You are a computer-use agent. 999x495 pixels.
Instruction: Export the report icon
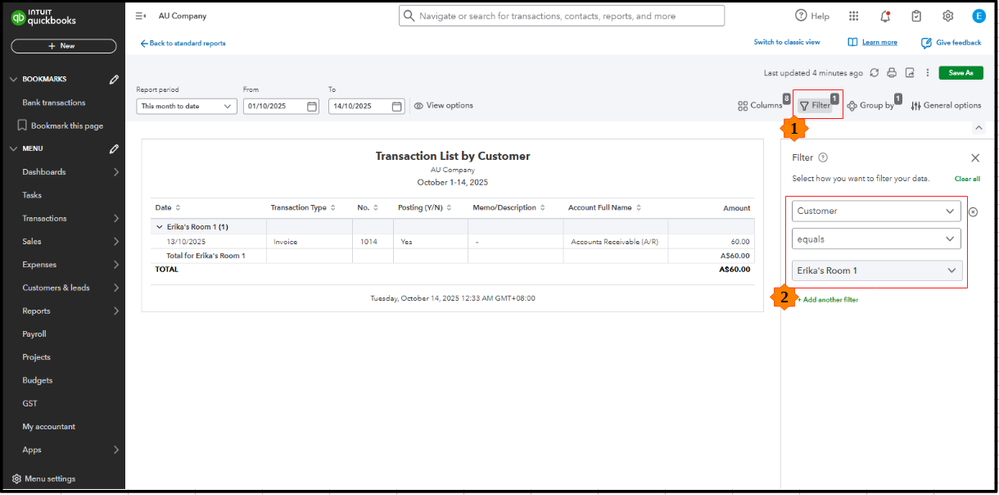(x=910, y=73)
